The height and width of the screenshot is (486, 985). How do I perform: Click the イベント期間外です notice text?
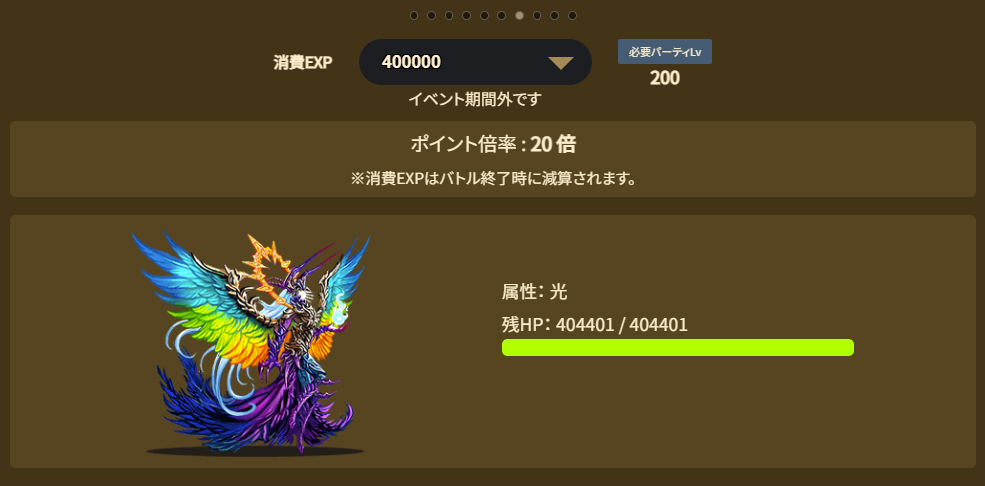coord(475,99)
